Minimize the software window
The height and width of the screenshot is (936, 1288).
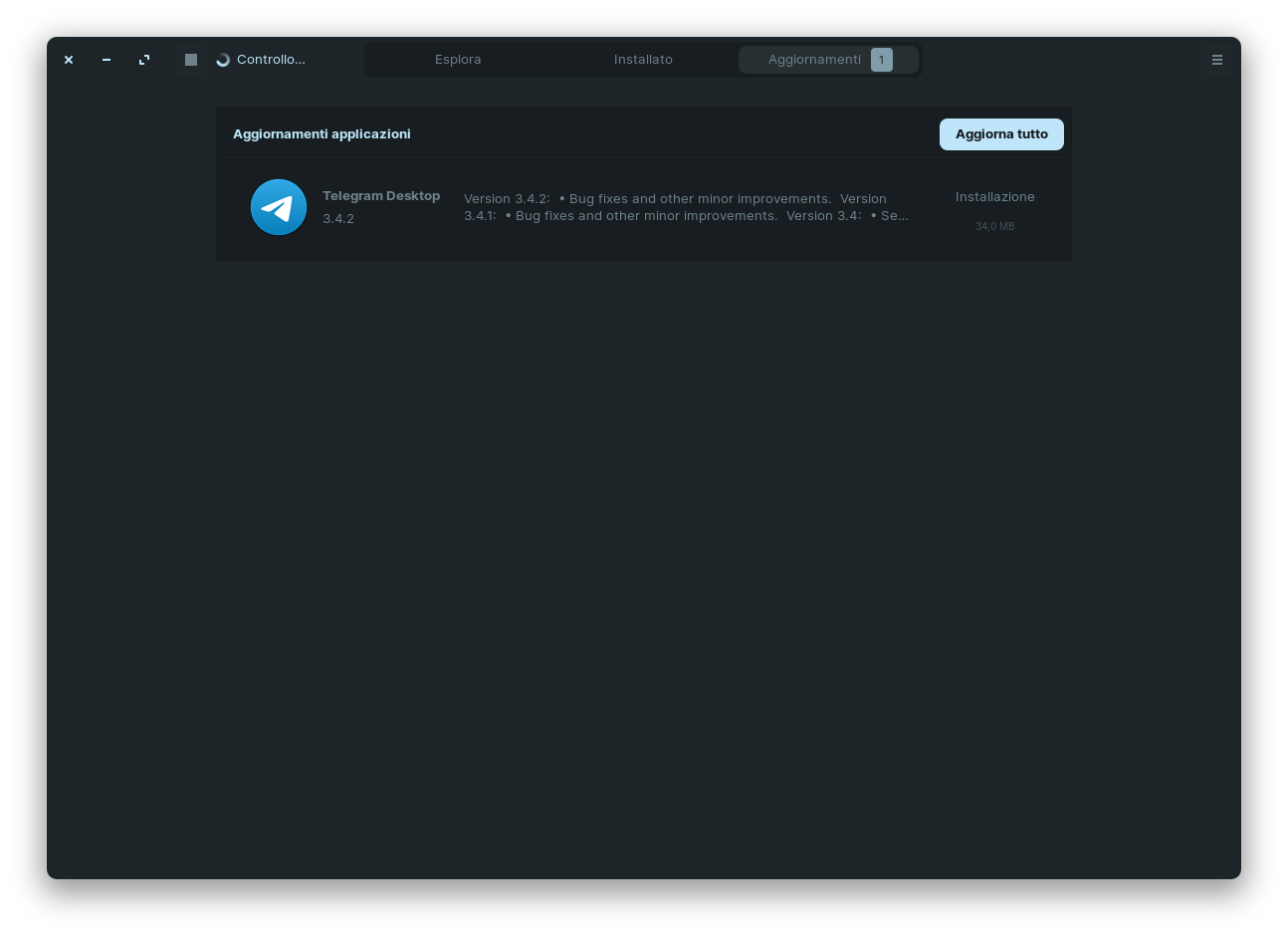(107, 60)
